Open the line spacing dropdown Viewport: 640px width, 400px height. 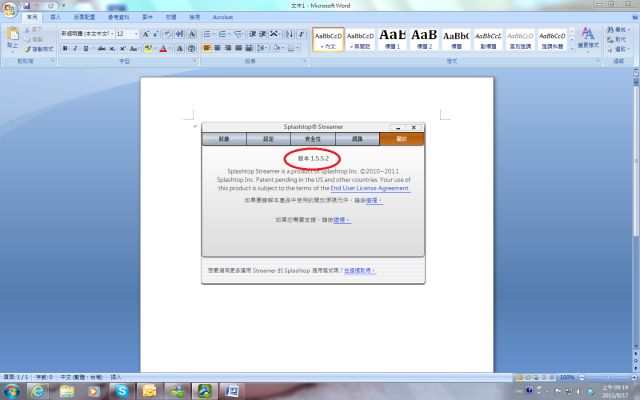pos(262,48)
